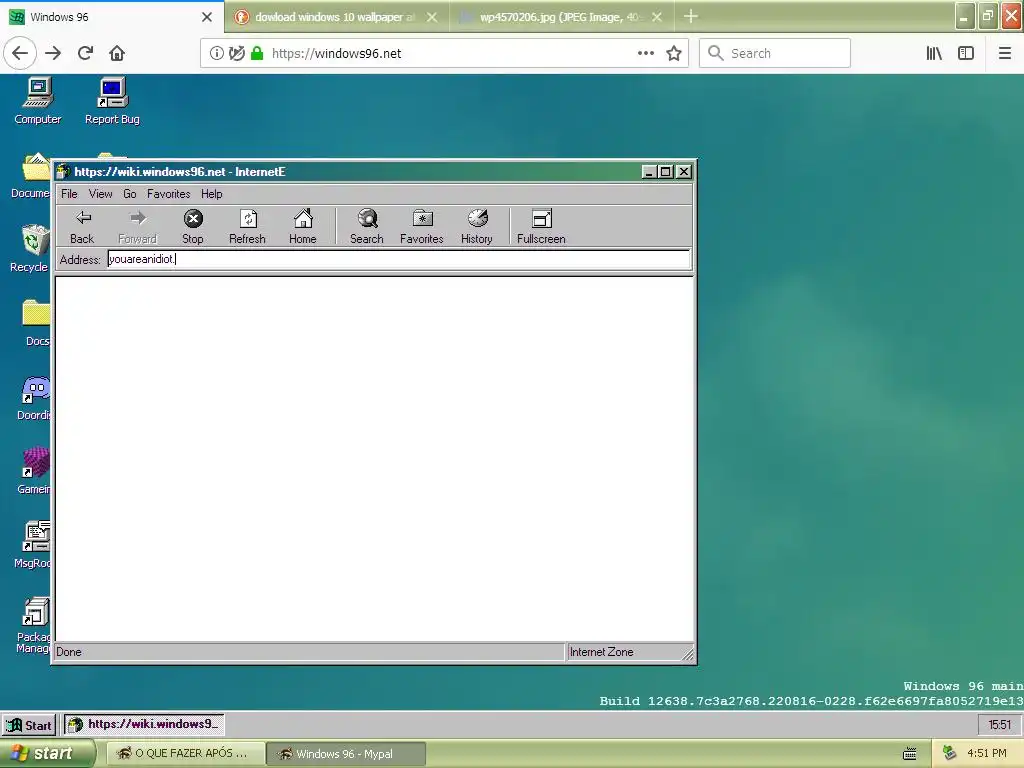Minimize the InternetE window
Screen dimensions: 1024x768
(x=649, y=172)
